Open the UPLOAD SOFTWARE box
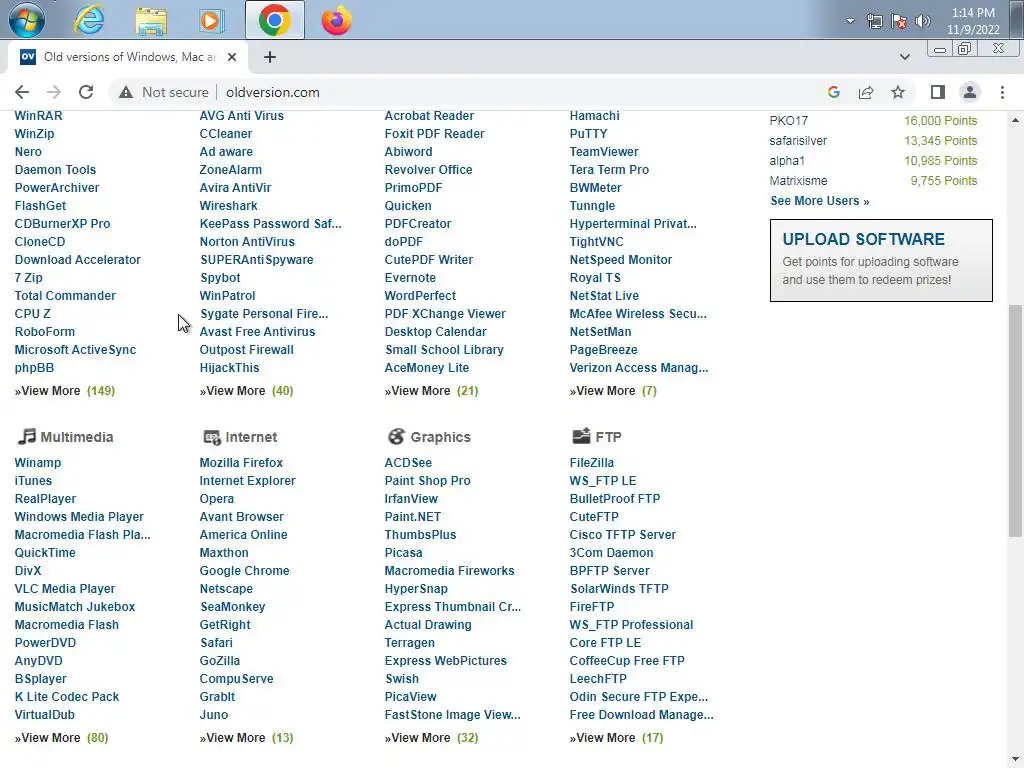1024x768 pixels. [x=881, y=261]
